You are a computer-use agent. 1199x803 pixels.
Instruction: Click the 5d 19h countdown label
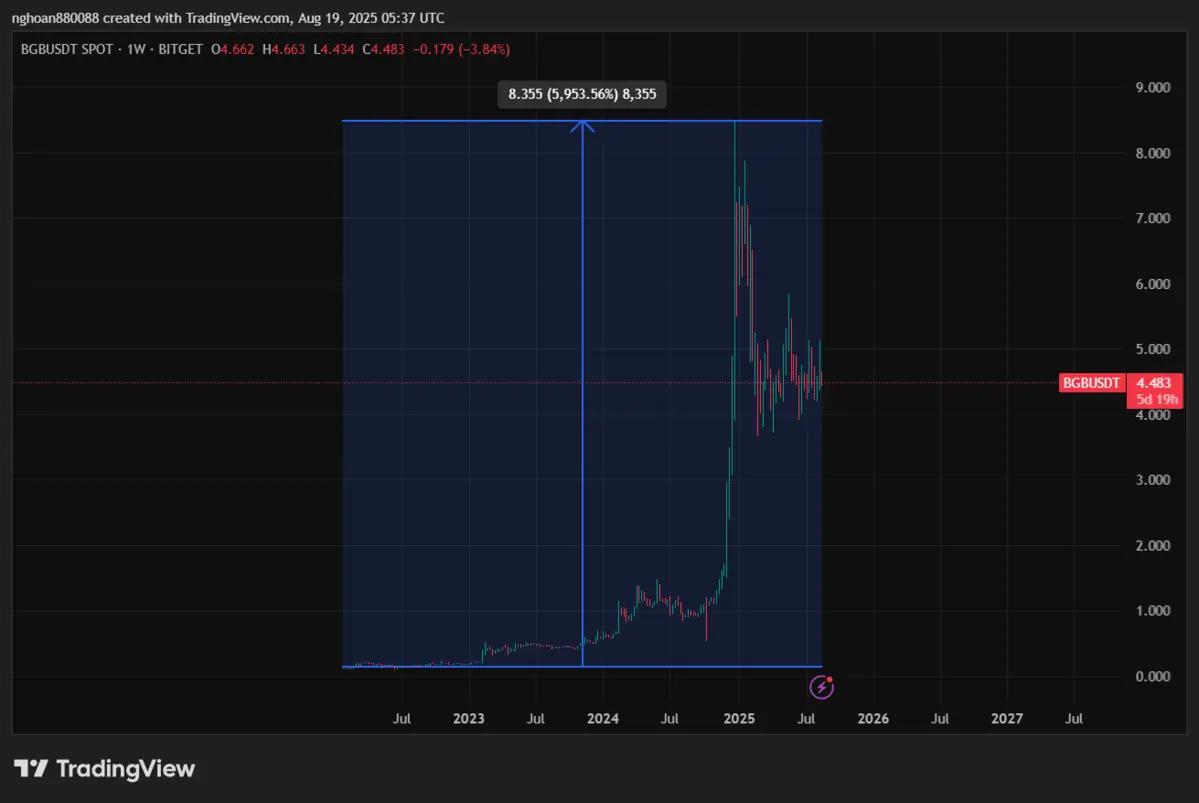click(x=1155, y=400)
